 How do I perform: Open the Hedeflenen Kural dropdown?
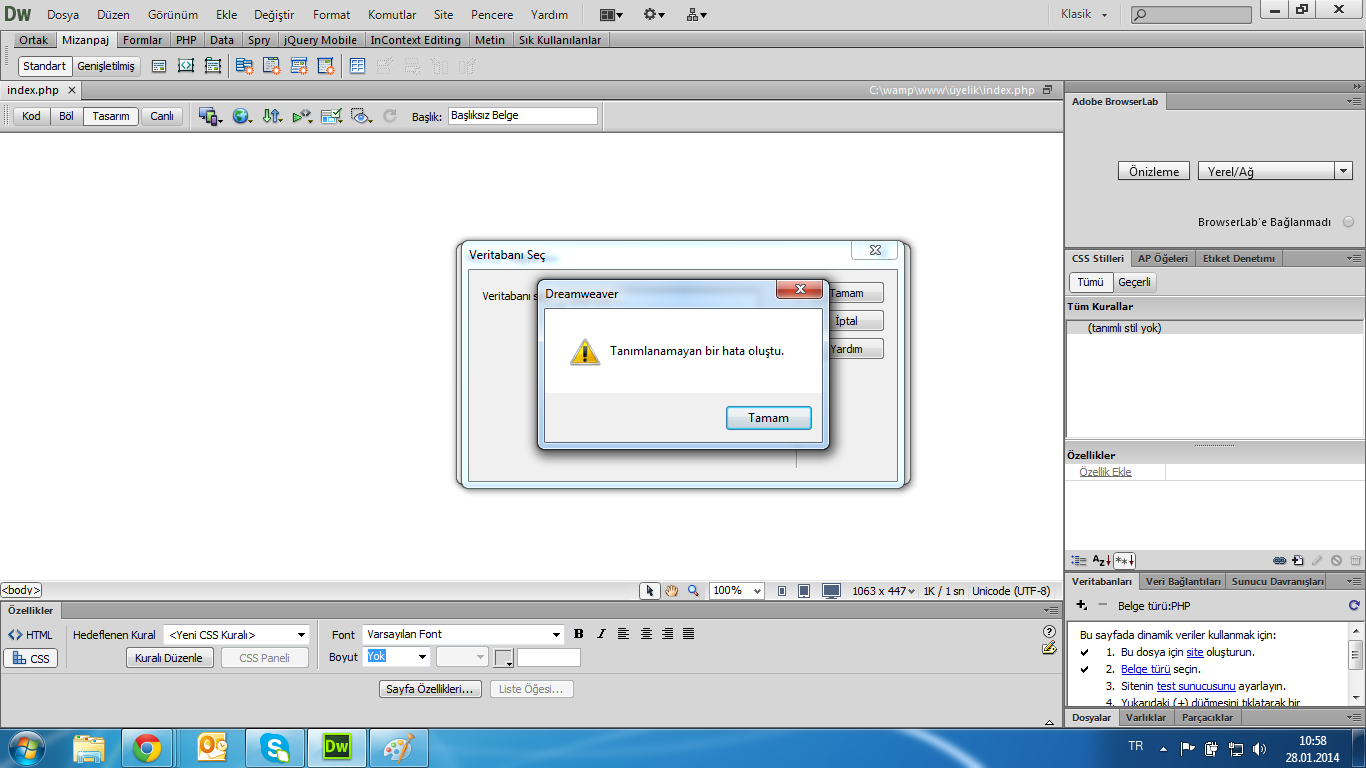pyautogui.click(x=237, y=635)
